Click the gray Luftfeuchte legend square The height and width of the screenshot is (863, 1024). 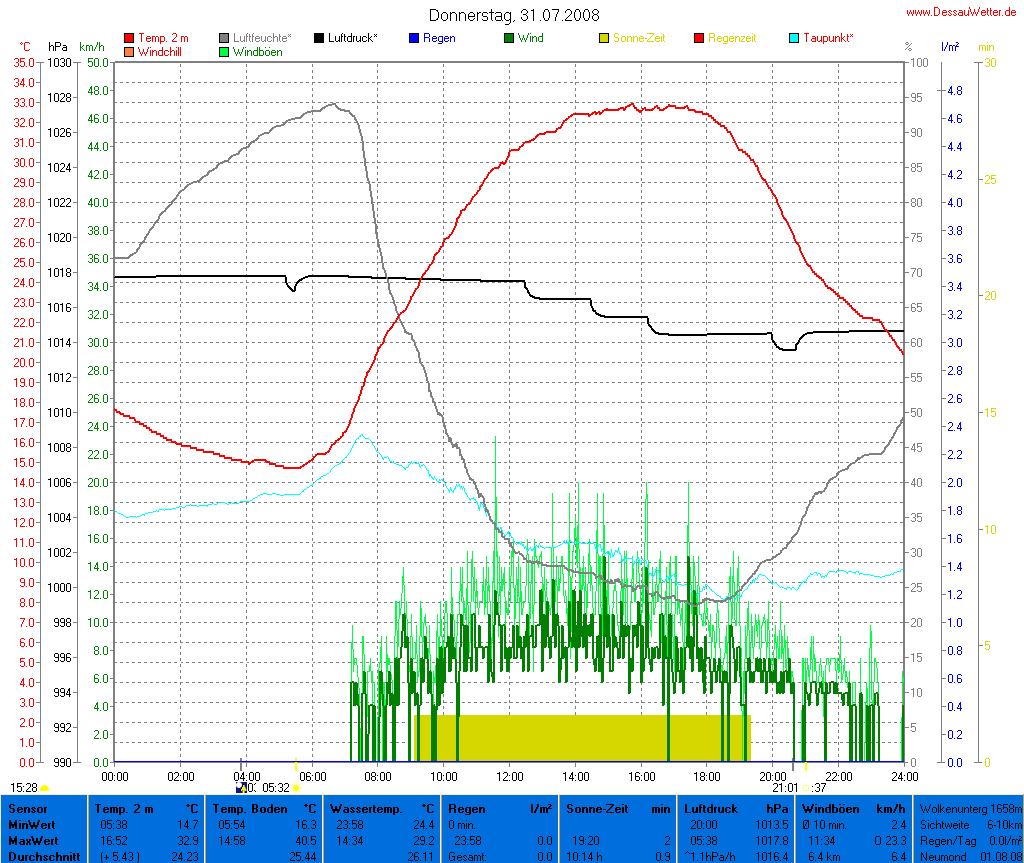pyautogui.click(x=225, y=38)
